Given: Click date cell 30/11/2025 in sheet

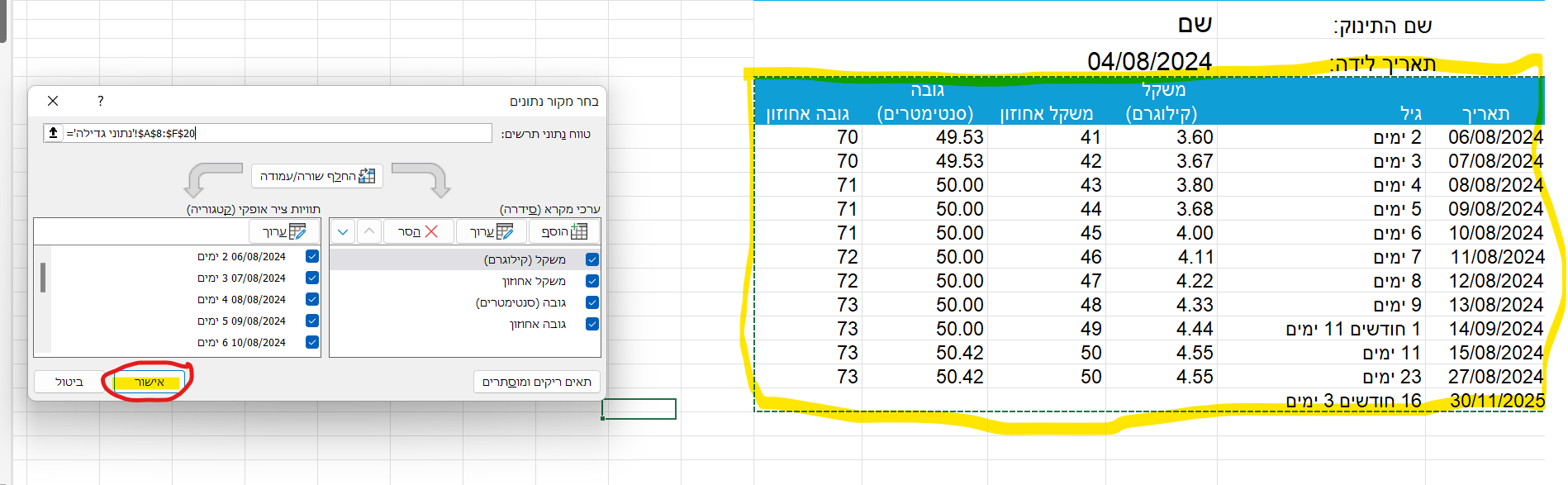Looking at the screenshot, I should [x=1497, y=401].
